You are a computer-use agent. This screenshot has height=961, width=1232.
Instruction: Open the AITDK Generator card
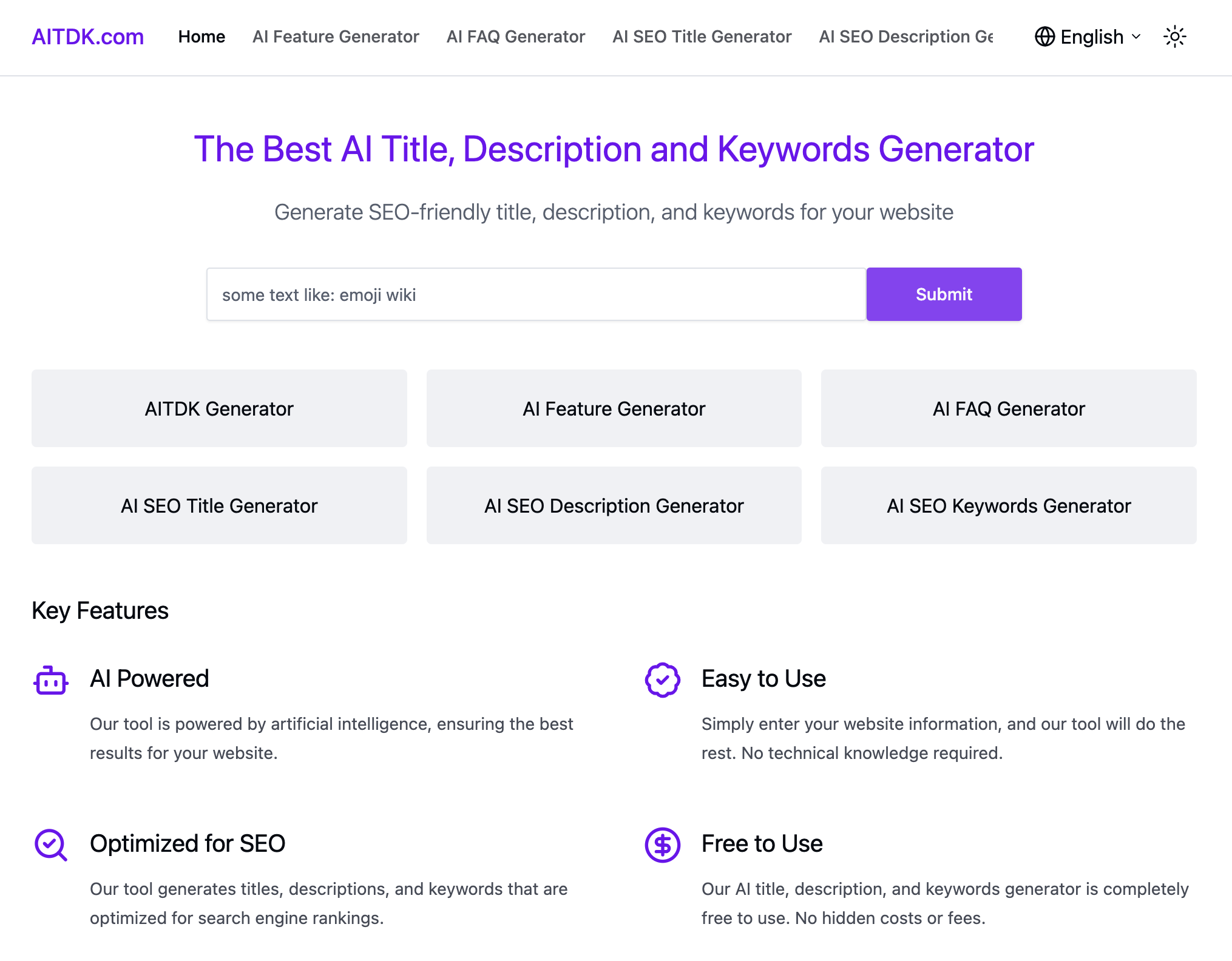(219, 408)
